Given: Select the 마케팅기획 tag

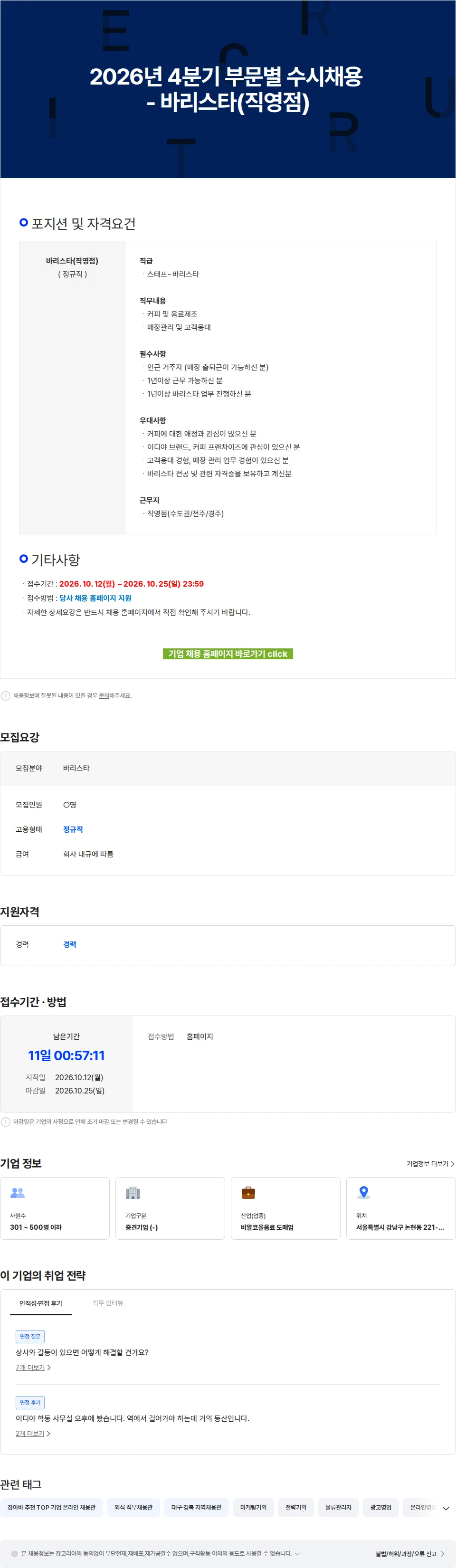Looking at the screenshot, I should tap(253, 1507).
